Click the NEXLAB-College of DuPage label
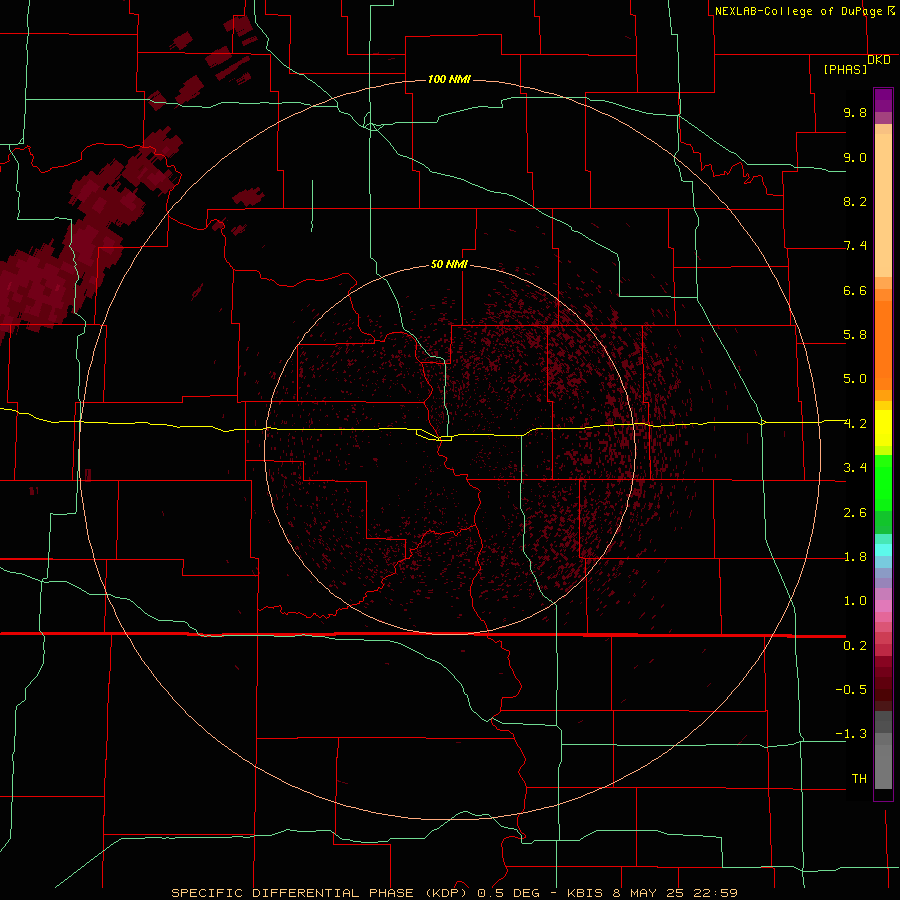This screenshot has height=900, width=900. 798,11
